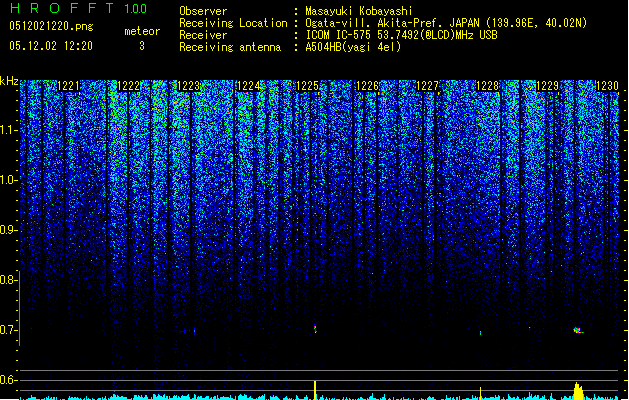Screen dimensions: 629x400
Task: Click the date stamp 05.12.02 12:20
Action: point(51,46)
